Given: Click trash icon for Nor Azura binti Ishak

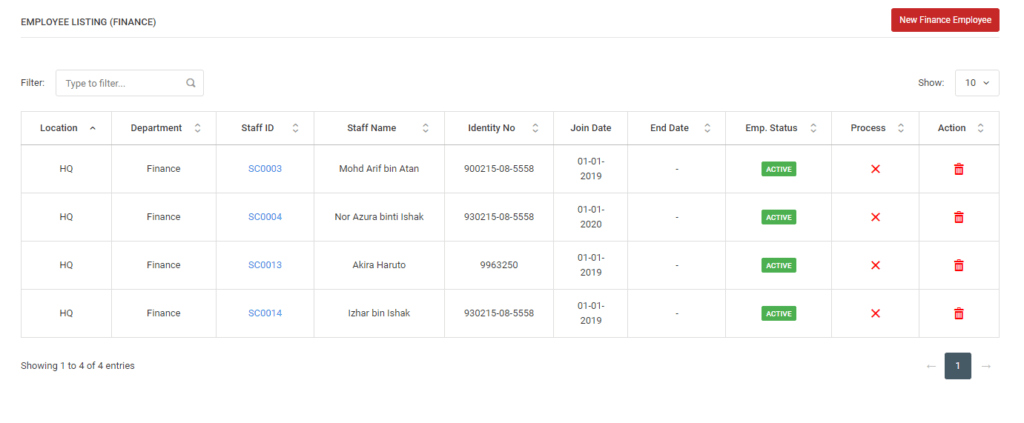Looking at the screenshot, I should coord(959,217).
